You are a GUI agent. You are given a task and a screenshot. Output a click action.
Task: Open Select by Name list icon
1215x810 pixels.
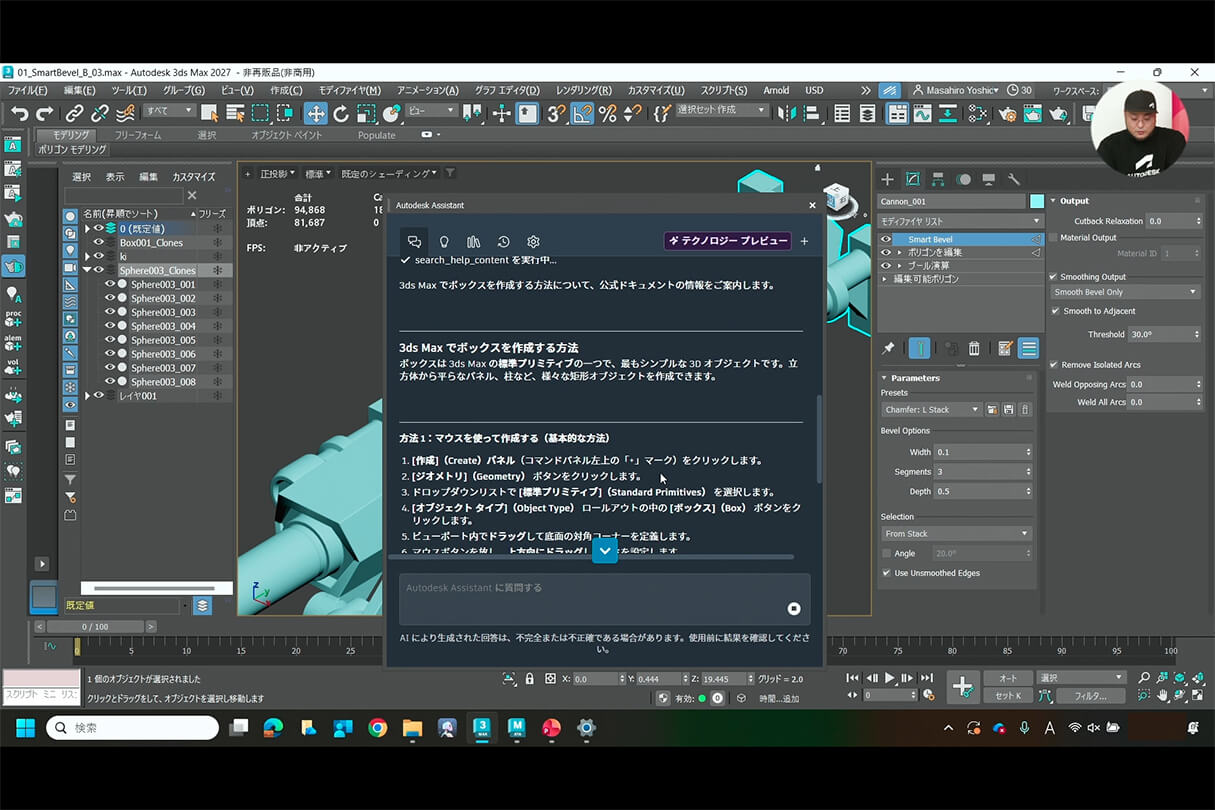coord(235,114)
